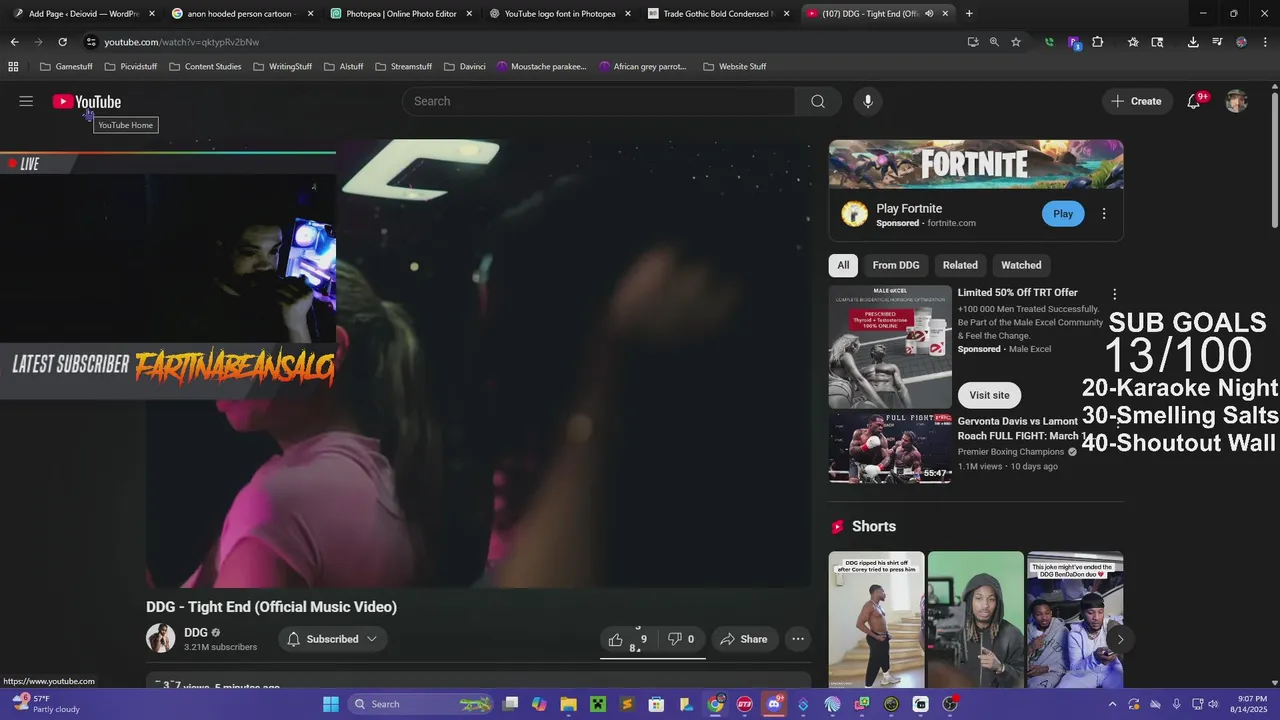Open the African grey parrot bookmark
The width and height of the screenshot is (1280, 720).
[643, 67]
